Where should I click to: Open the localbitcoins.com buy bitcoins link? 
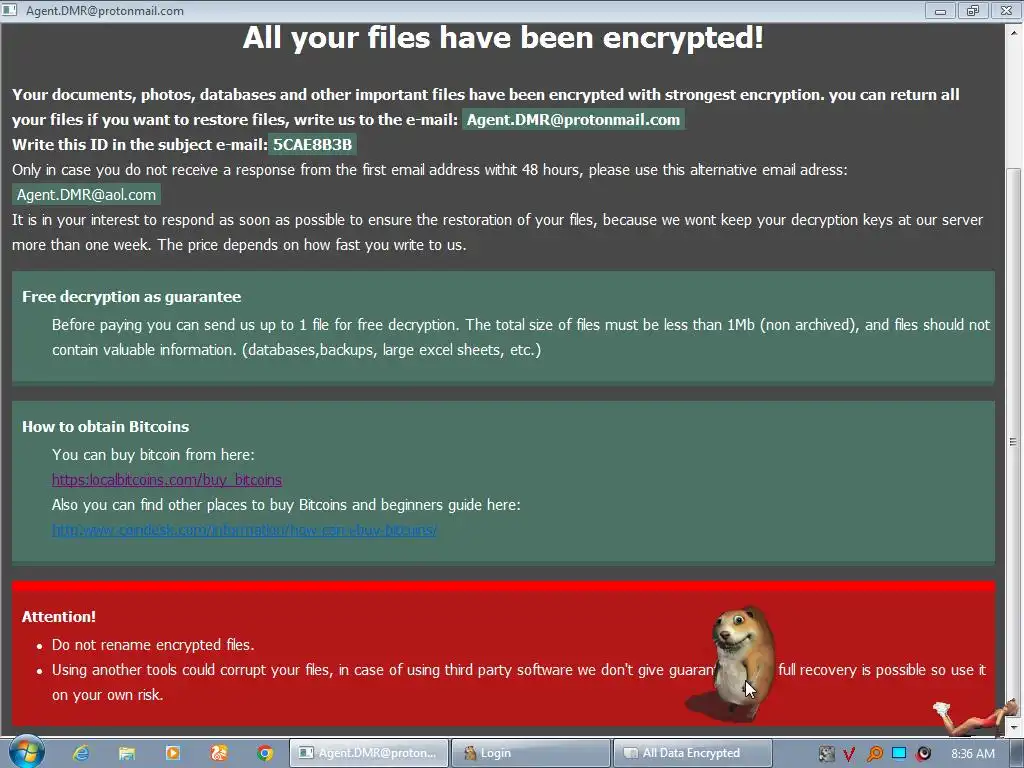pyautogui.click(x=167, y=480)
